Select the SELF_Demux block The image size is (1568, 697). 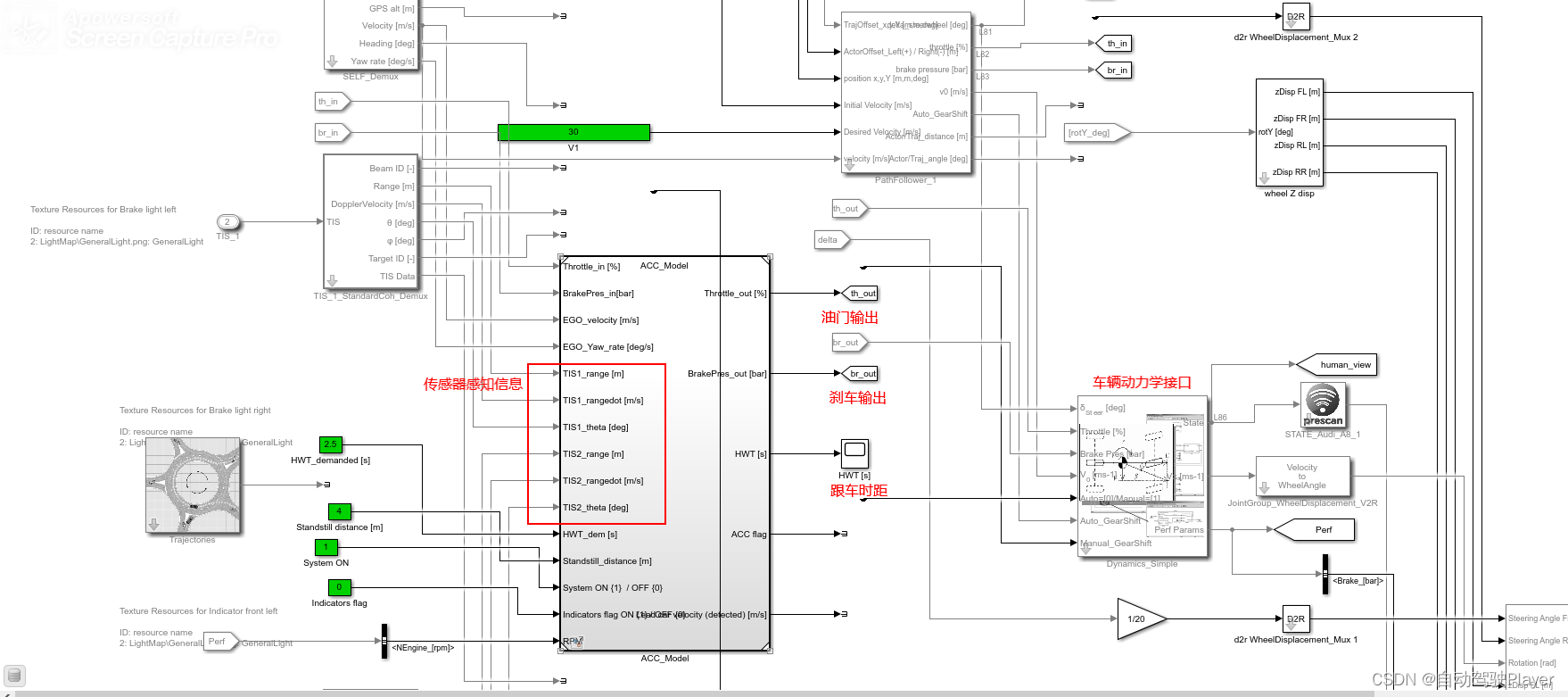click(370, 34)
